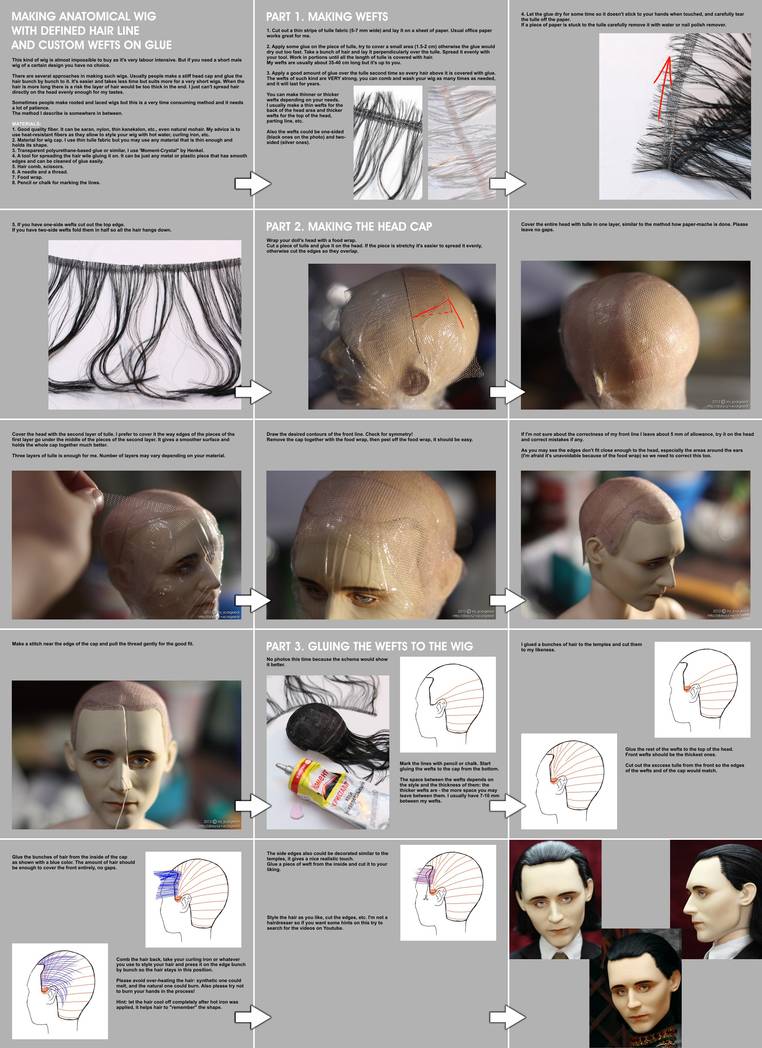Click the 'This kind of wig is almost impossible' intro paragraph

click(x=127, y=62)
